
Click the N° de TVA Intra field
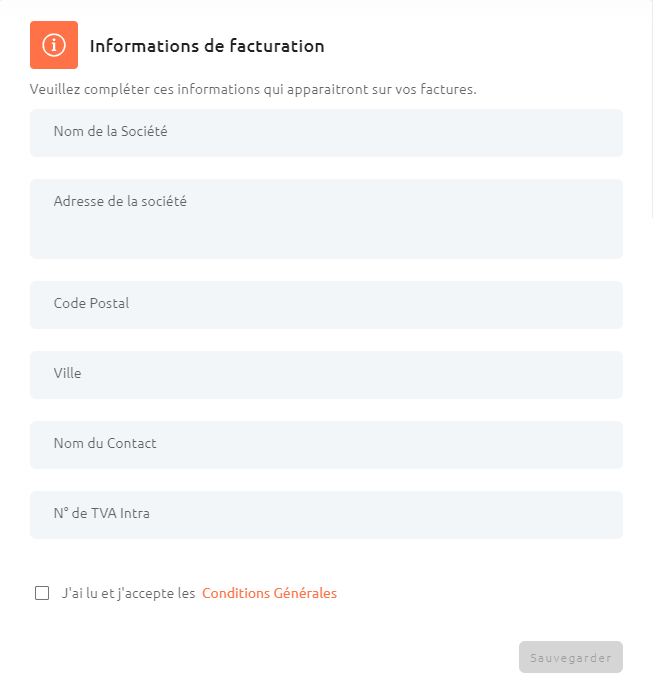[326, 515]
